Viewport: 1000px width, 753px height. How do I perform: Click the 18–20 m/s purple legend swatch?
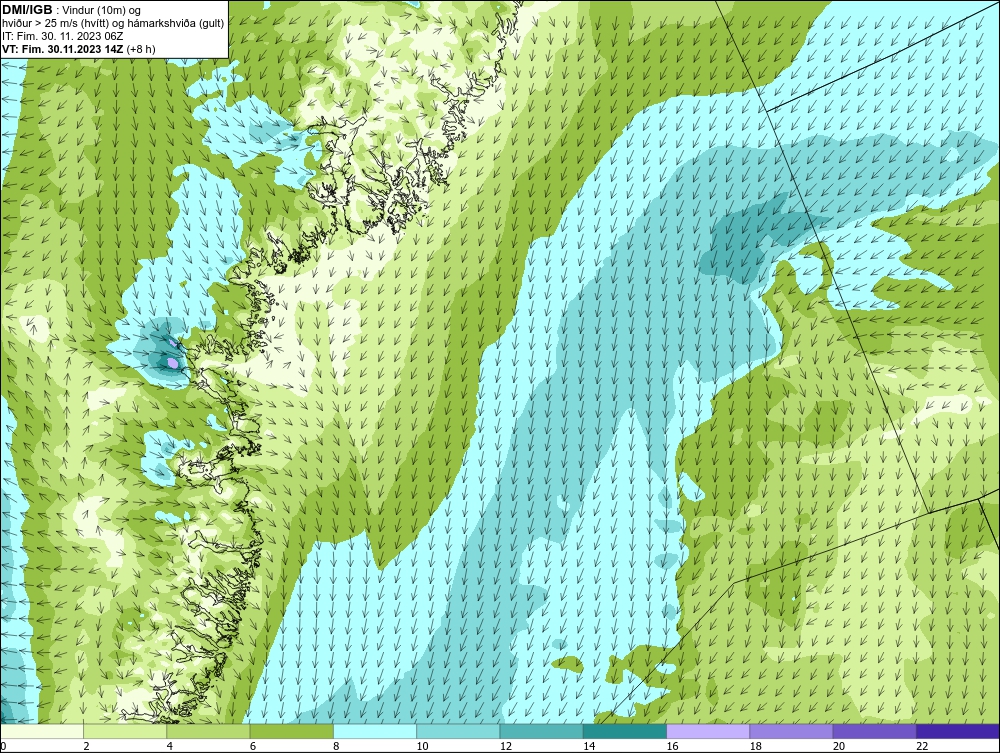[x=791, y=731]
